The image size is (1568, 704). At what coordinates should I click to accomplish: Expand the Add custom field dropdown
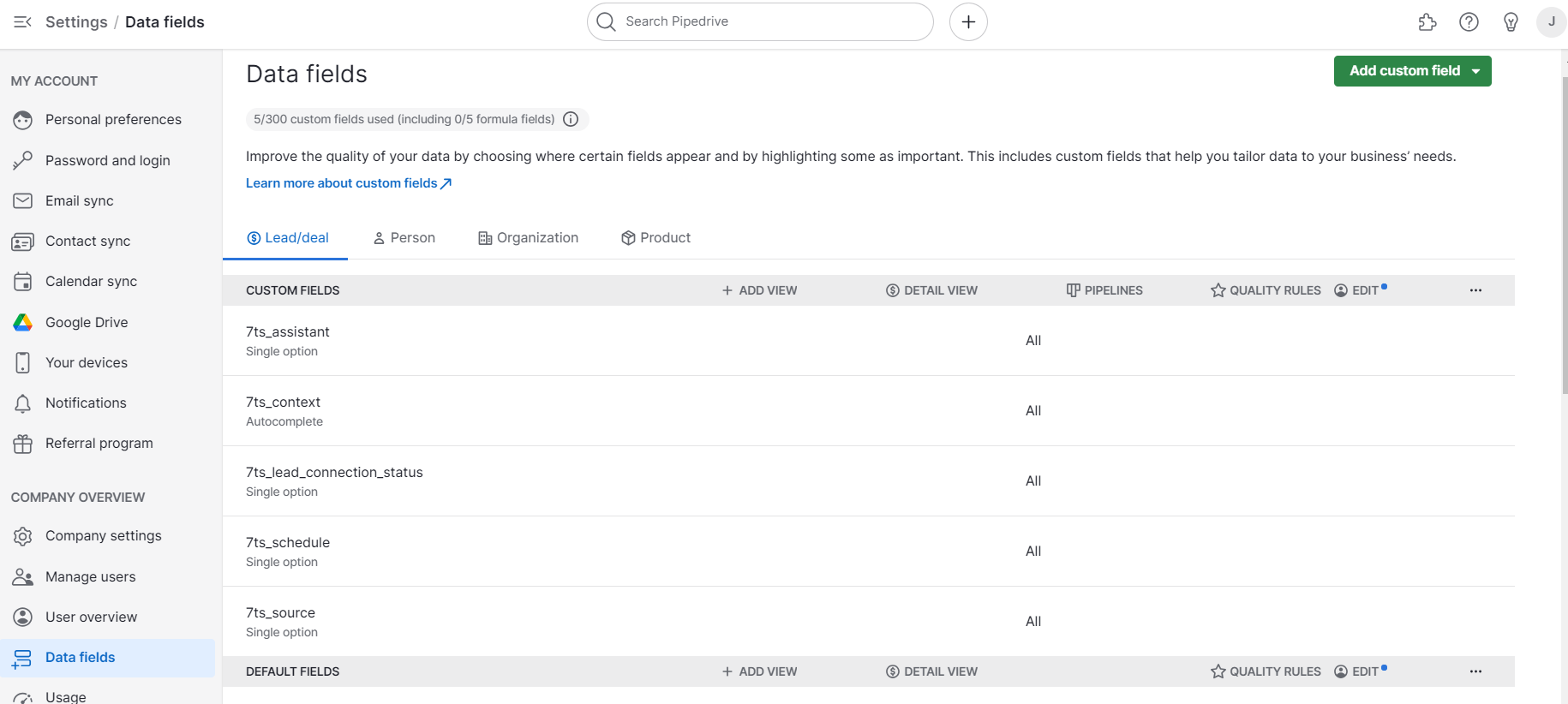coord(1475,71)
